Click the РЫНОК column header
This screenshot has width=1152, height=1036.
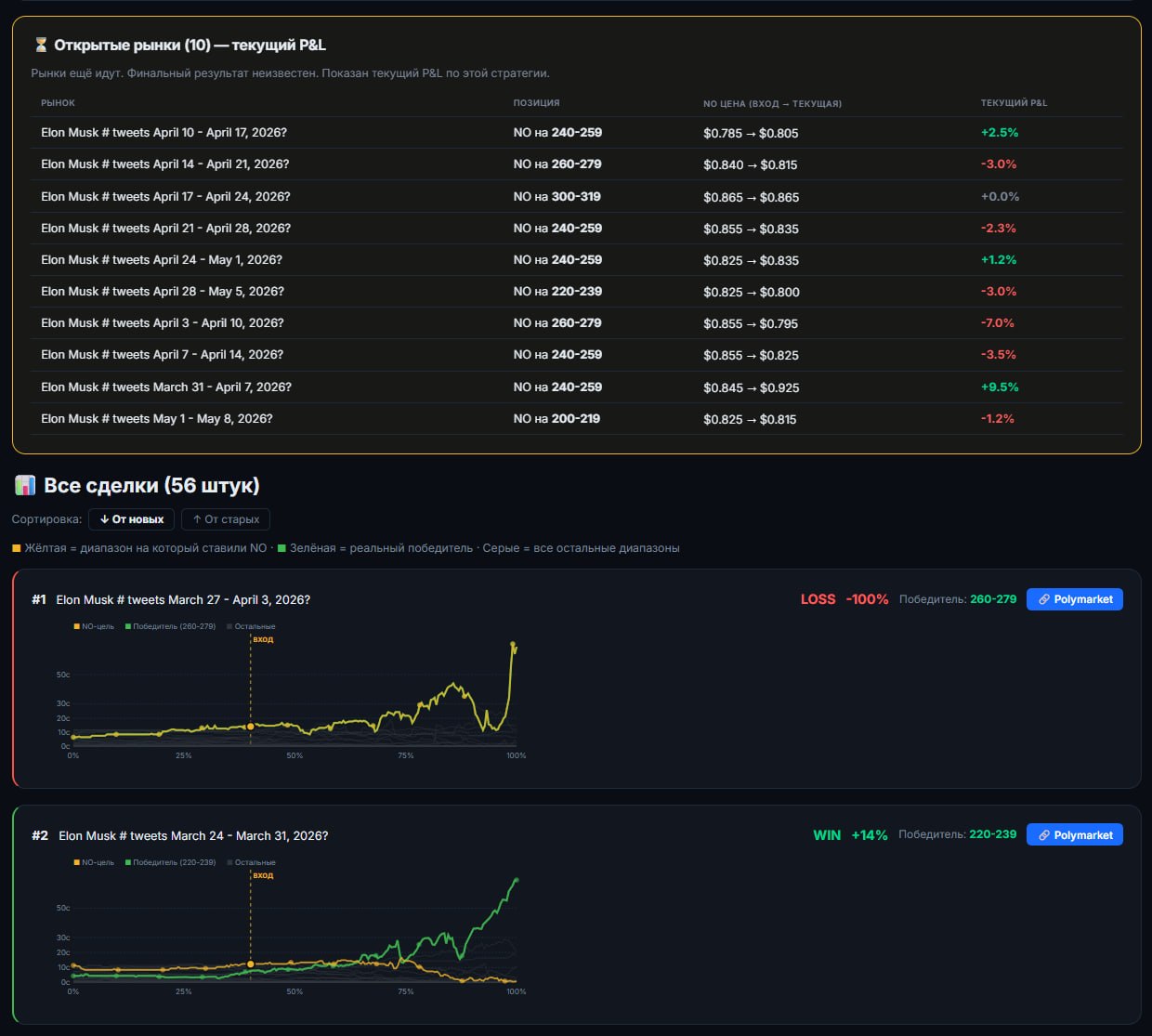pyautogui.click(x=59, y=103)
